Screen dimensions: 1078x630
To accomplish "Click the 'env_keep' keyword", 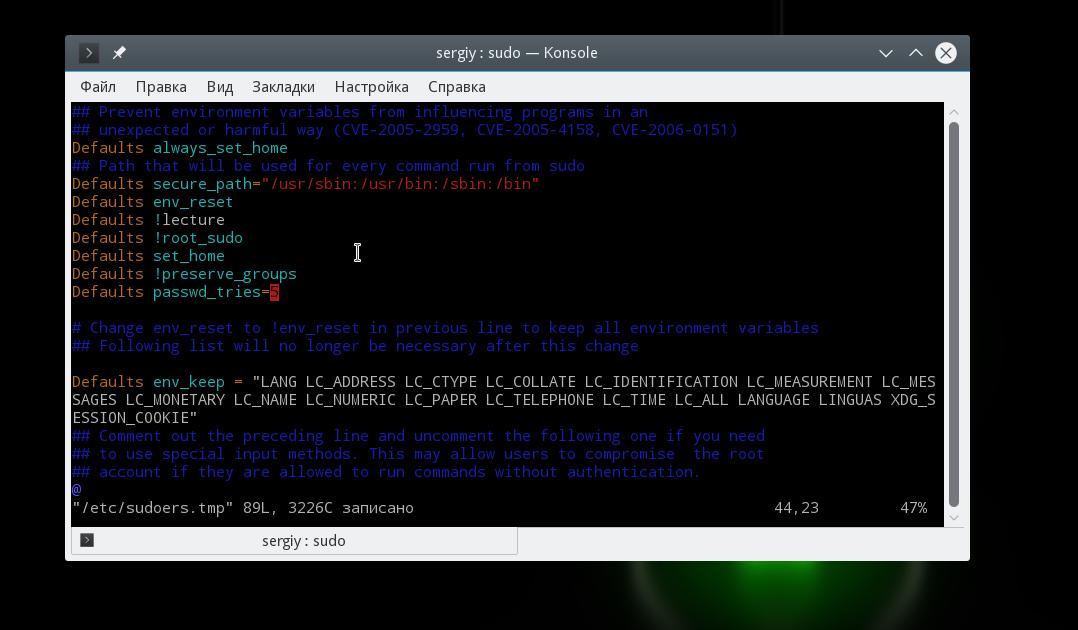I will click(188, 382).
